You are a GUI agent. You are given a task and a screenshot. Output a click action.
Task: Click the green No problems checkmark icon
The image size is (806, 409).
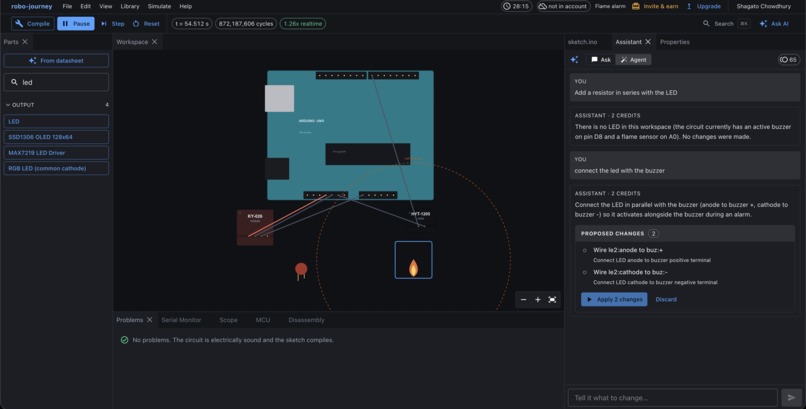[x=124, y=340]
